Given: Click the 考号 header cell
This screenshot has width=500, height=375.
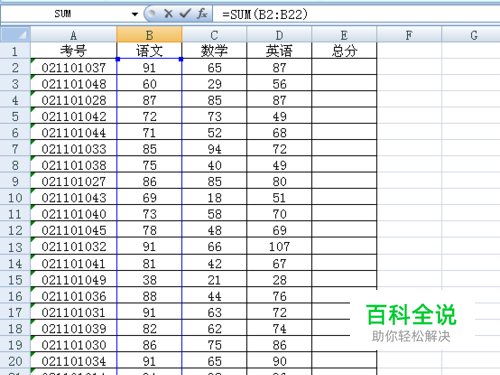Looking at the screenshot, I should [74, 51].
